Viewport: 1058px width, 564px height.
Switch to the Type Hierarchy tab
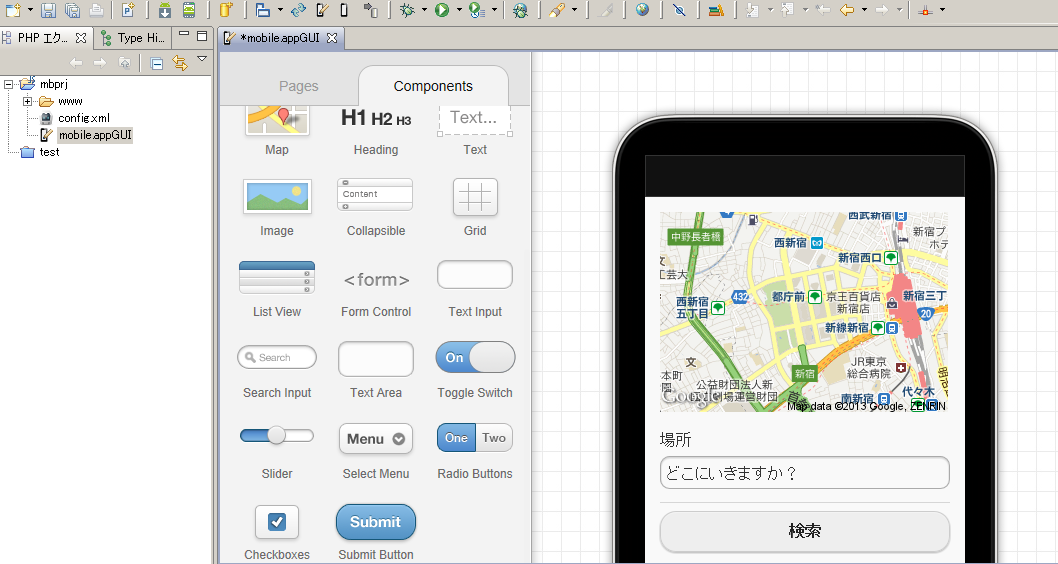(135, 38)
